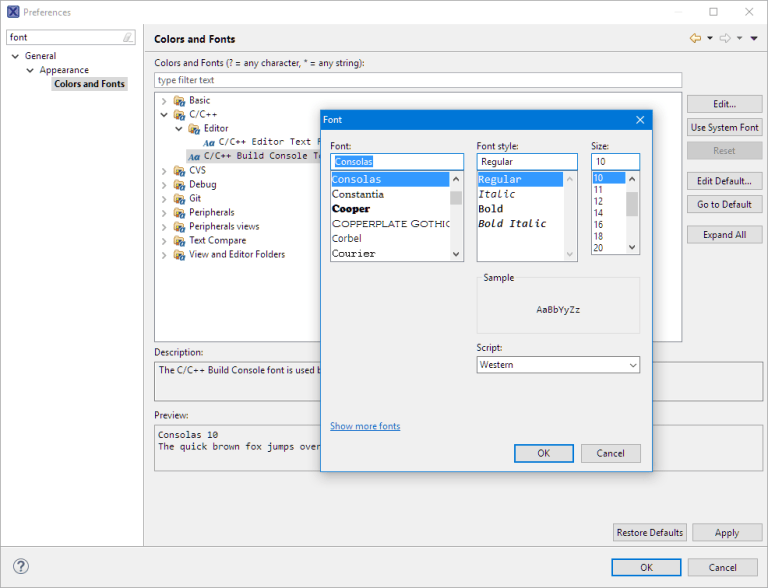This screenshot has width=768, height=588.
Task: Click the Expand All button
Action: (724, 235)
